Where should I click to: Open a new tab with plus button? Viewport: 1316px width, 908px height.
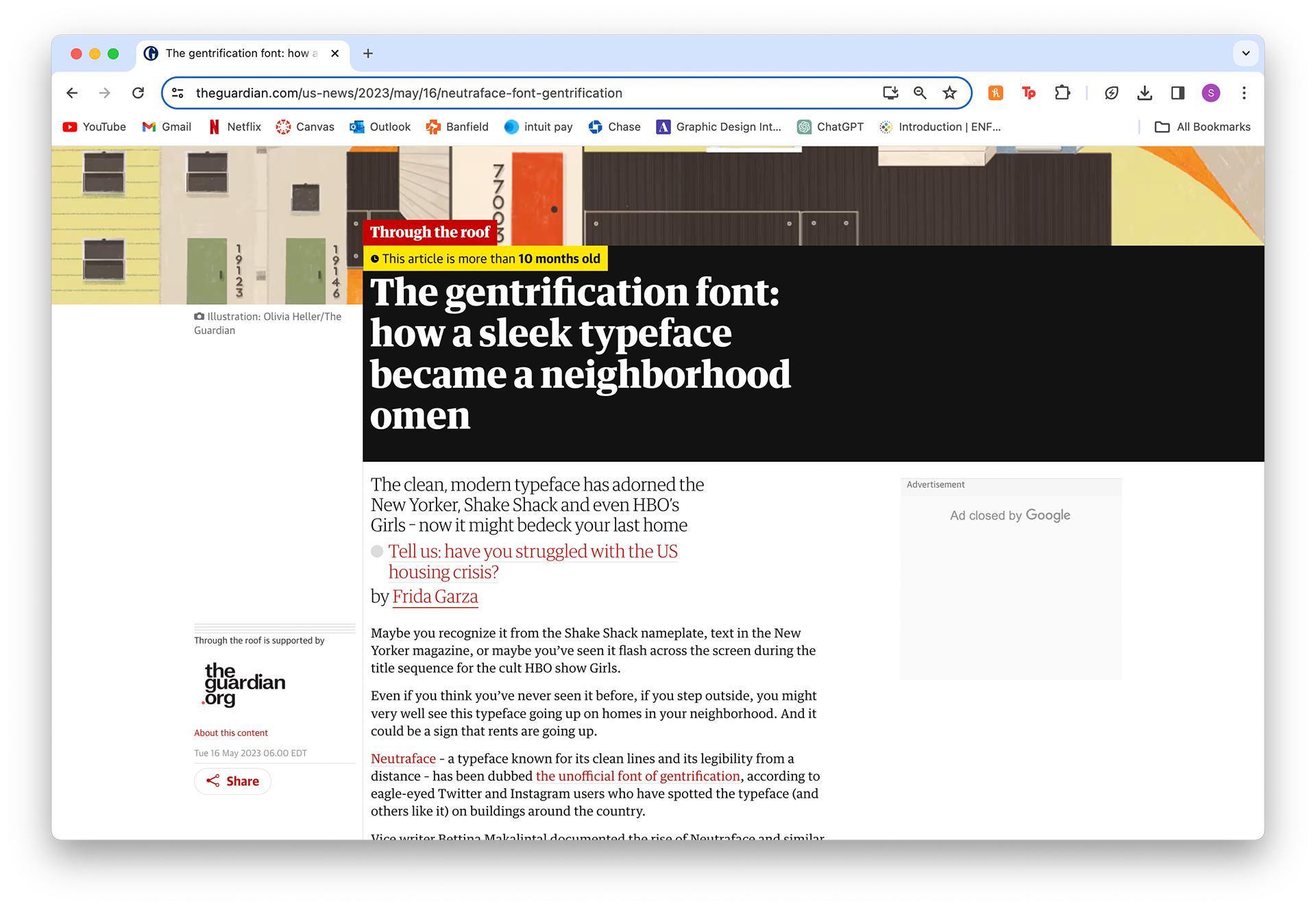pyautogui.click(x=368, y=53)
